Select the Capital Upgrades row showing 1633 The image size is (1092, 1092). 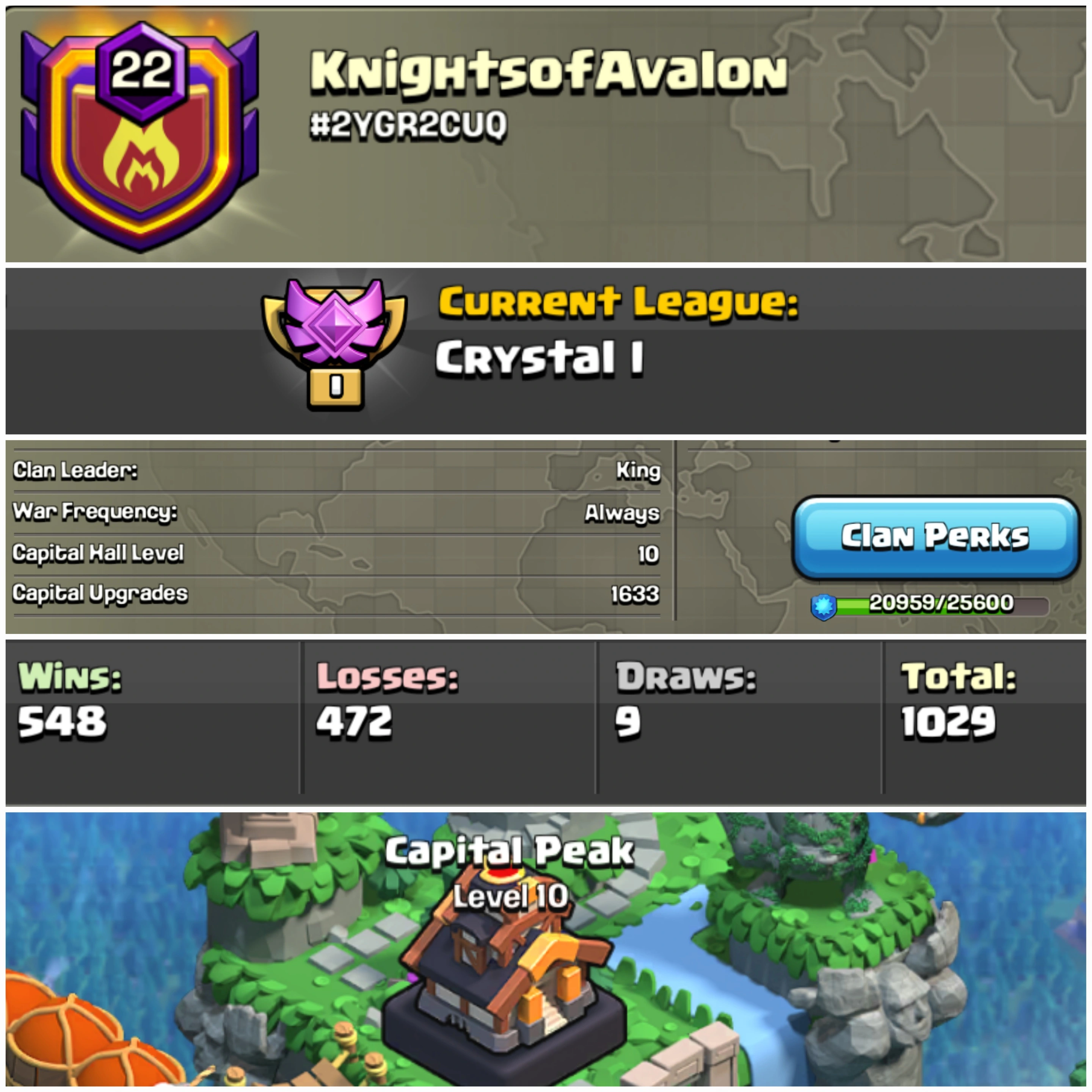tap(336, 594)
